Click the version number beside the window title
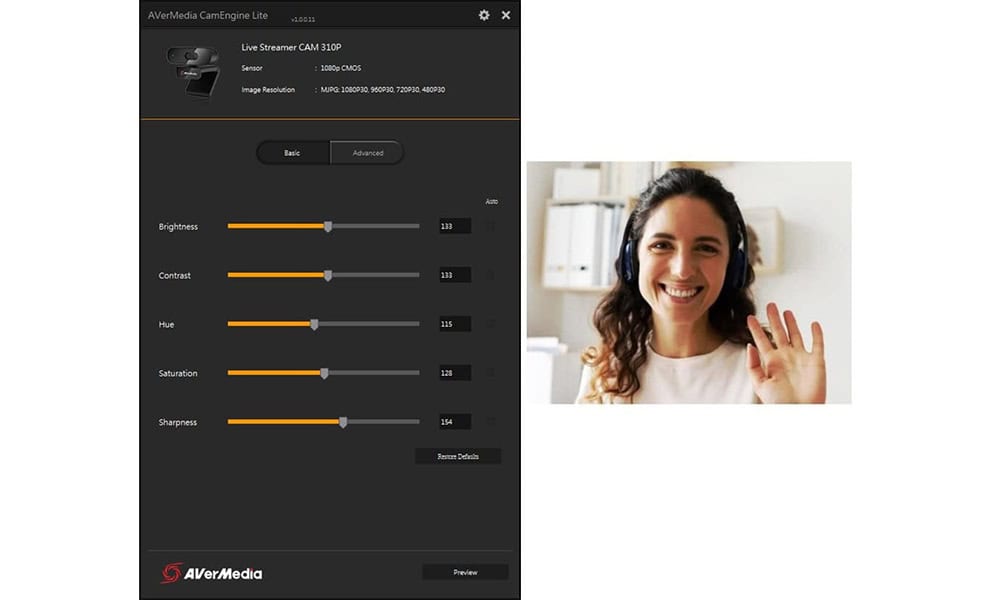Viewport: 1000px width, 600px height. 303,20
